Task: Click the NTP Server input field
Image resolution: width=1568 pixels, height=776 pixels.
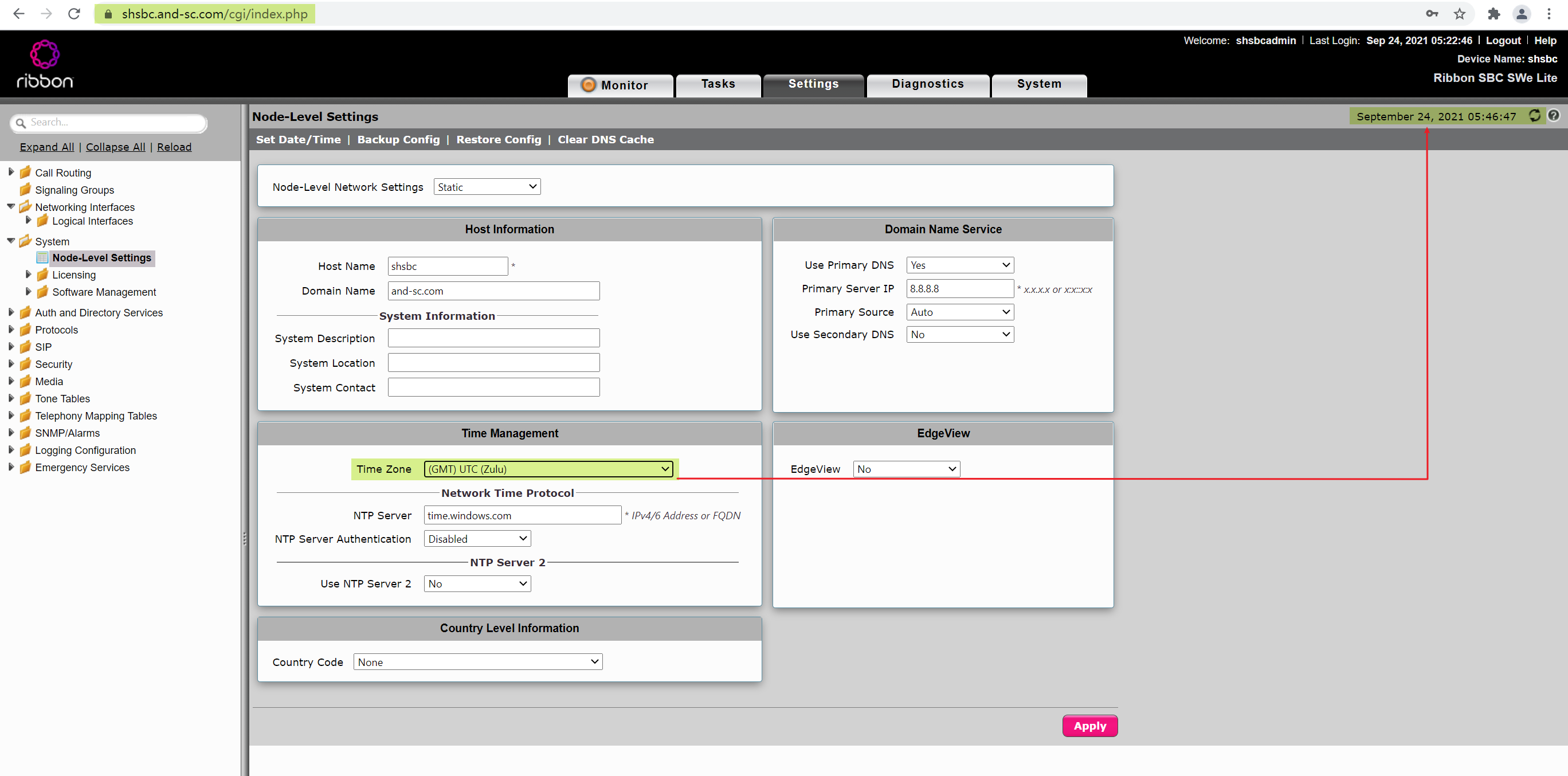Action: 522,515
